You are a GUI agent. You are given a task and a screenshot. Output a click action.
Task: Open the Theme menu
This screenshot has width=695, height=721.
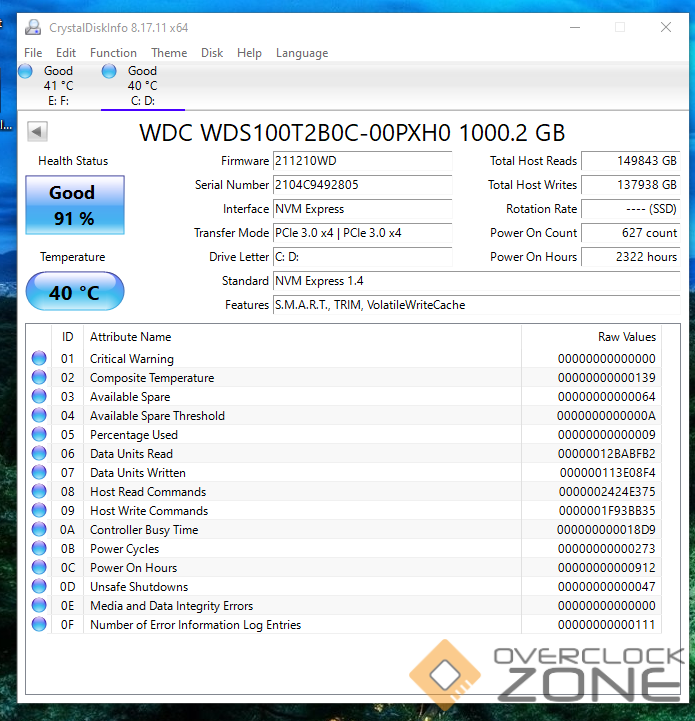169,53
